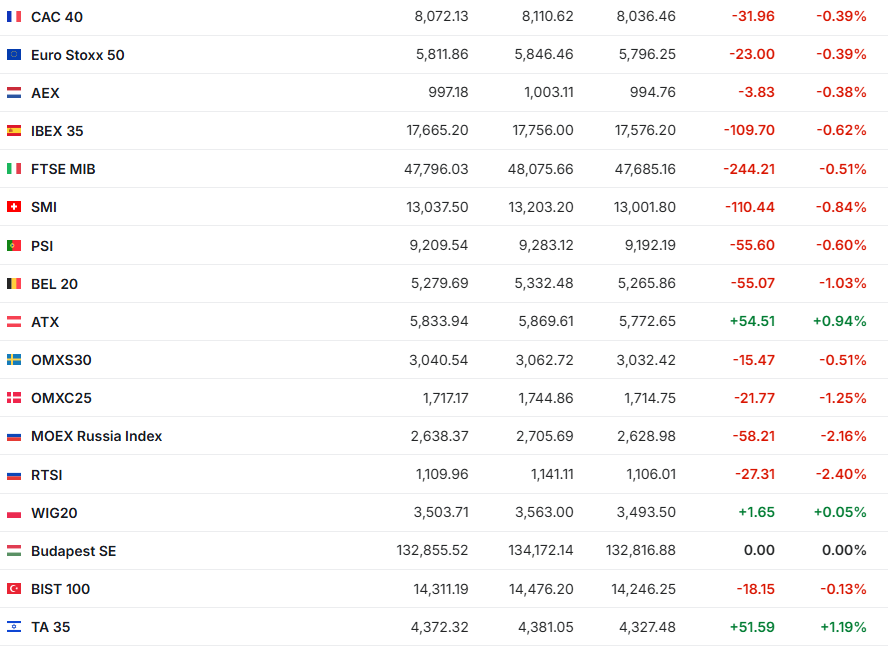888x647 pixels.
Task: Open the ATX index link
Action: 45,322
